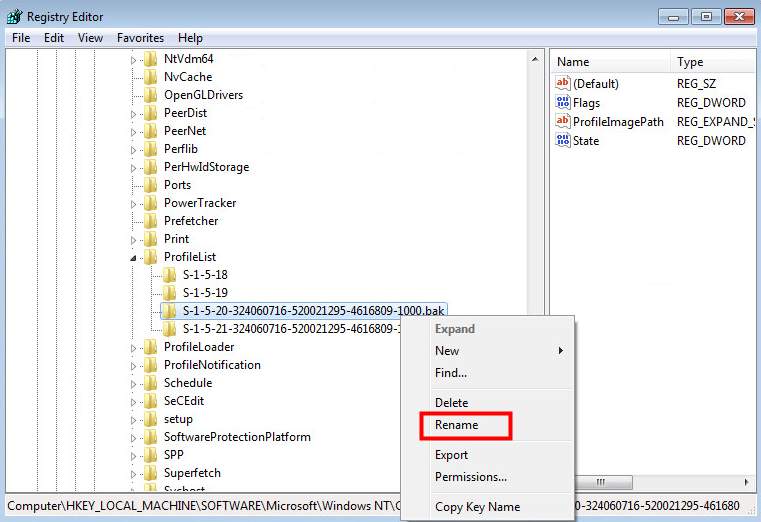Image resolution: width=761 pixels, height=522 pixels.
Task: Click the NvCache folder icon
Action: (x=150, y=77)
